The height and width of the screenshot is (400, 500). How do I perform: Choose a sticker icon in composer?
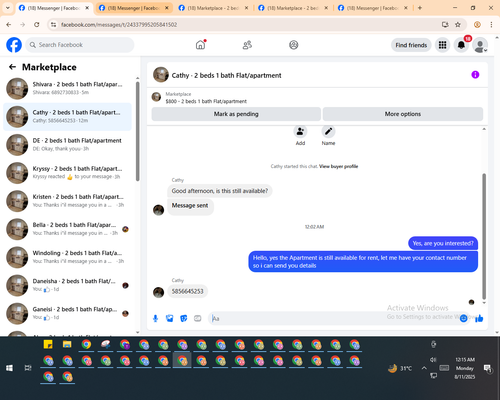click(x=184, y=318)
